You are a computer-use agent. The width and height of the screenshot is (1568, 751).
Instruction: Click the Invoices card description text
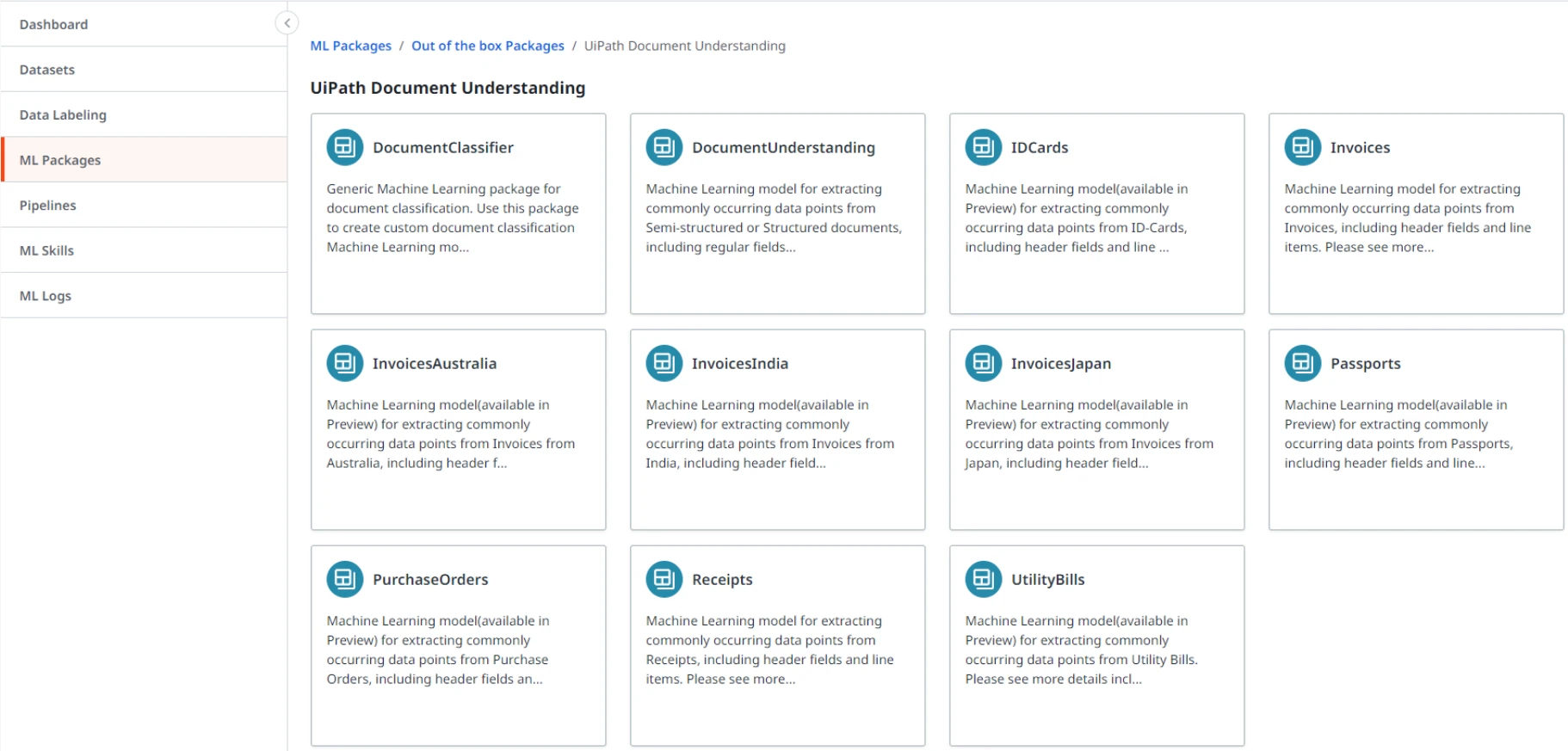(x=1408, y=218)
